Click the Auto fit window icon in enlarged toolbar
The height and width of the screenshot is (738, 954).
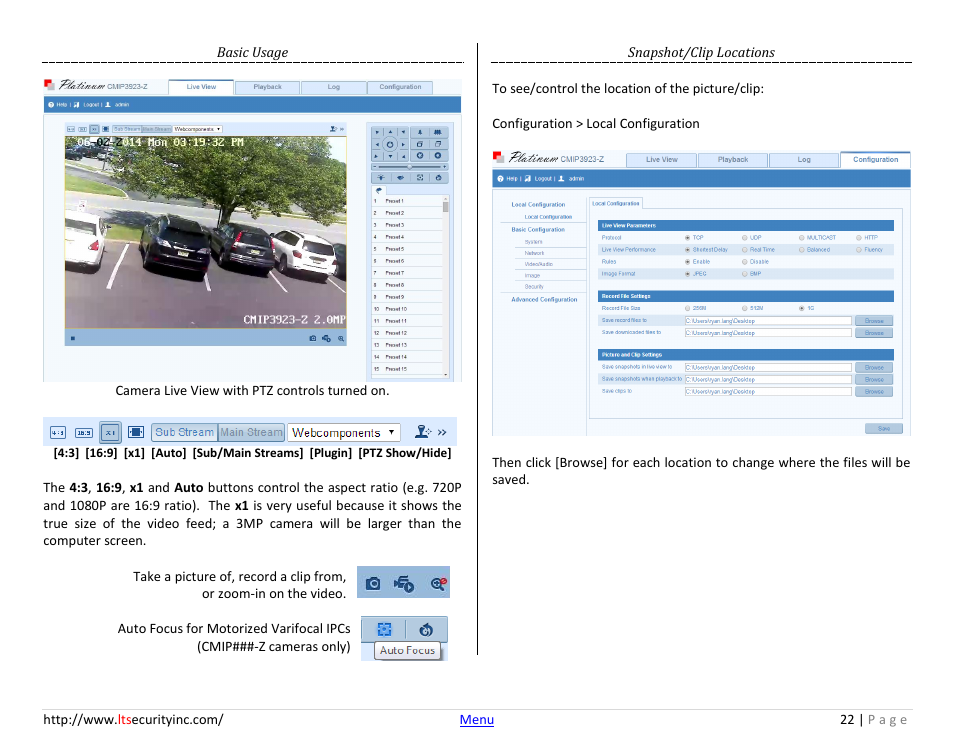coord(136,432)
